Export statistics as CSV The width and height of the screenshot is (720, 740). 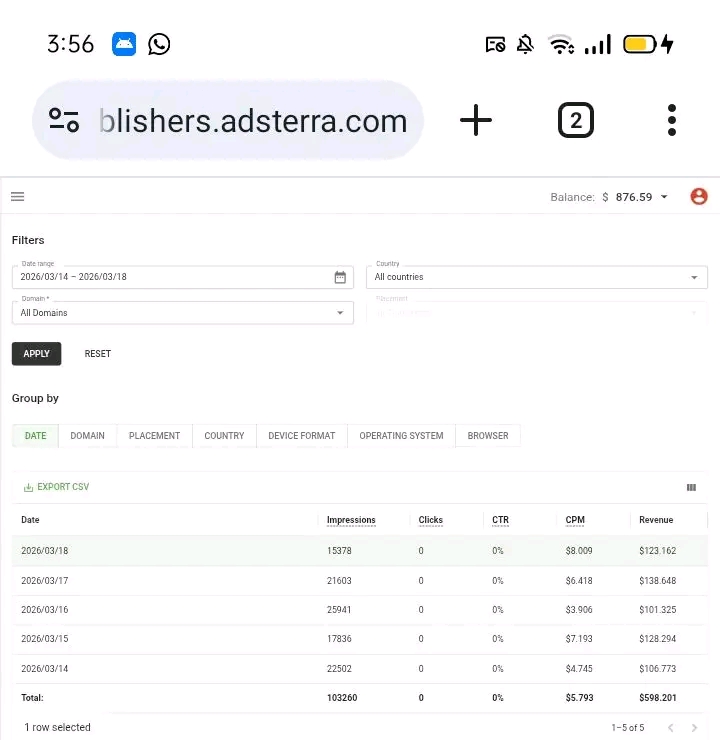[57, 487]
